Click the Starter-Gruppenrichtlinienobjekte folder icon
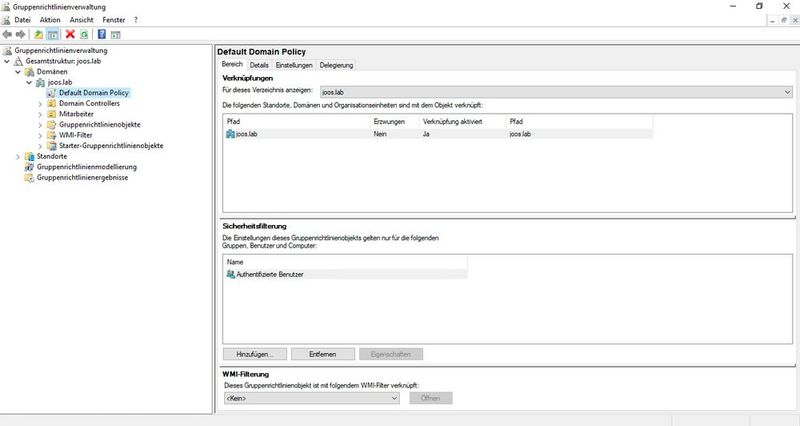 tap(51, 146)
